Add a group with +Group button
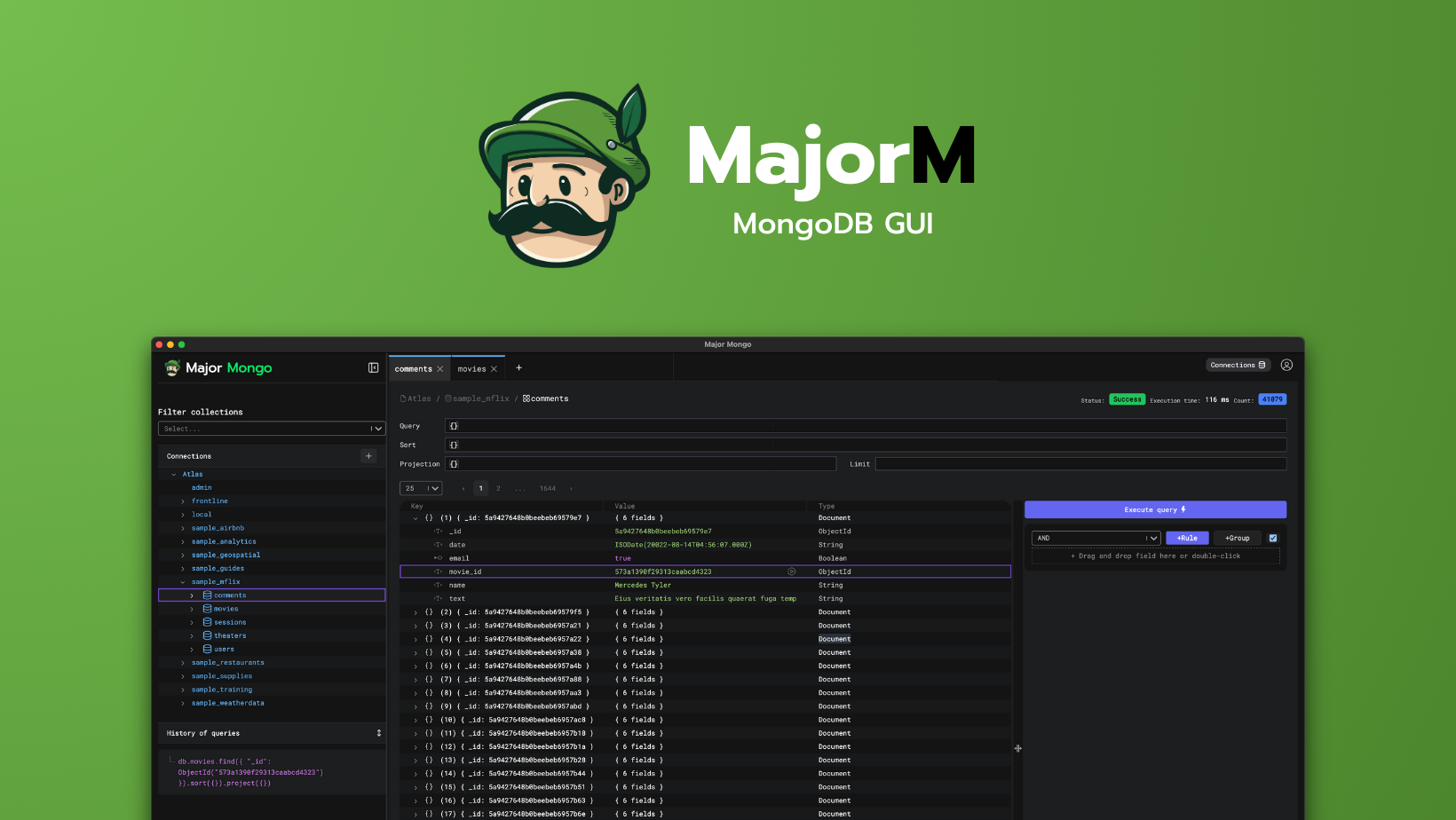Image resolution: width=1456 pixels, height=820 pixels. tap(1238, 538)
